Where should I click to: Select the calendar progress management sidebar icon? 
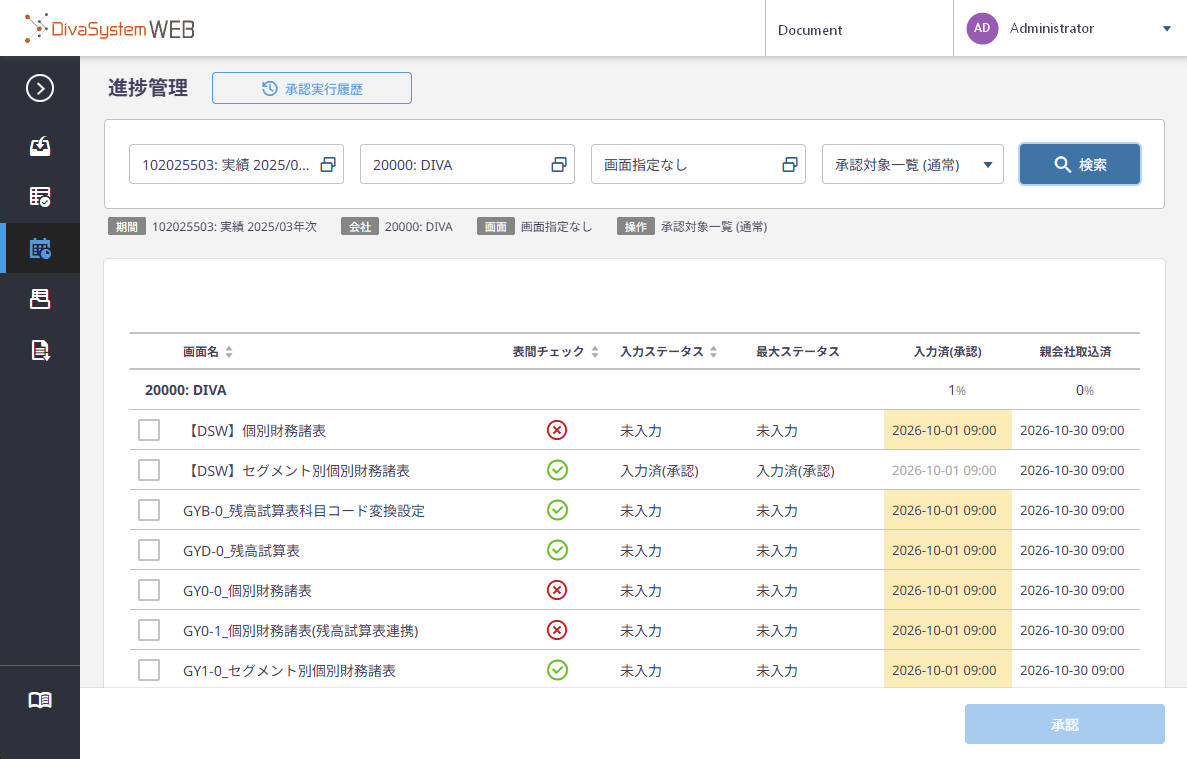(x=39, y=248)
